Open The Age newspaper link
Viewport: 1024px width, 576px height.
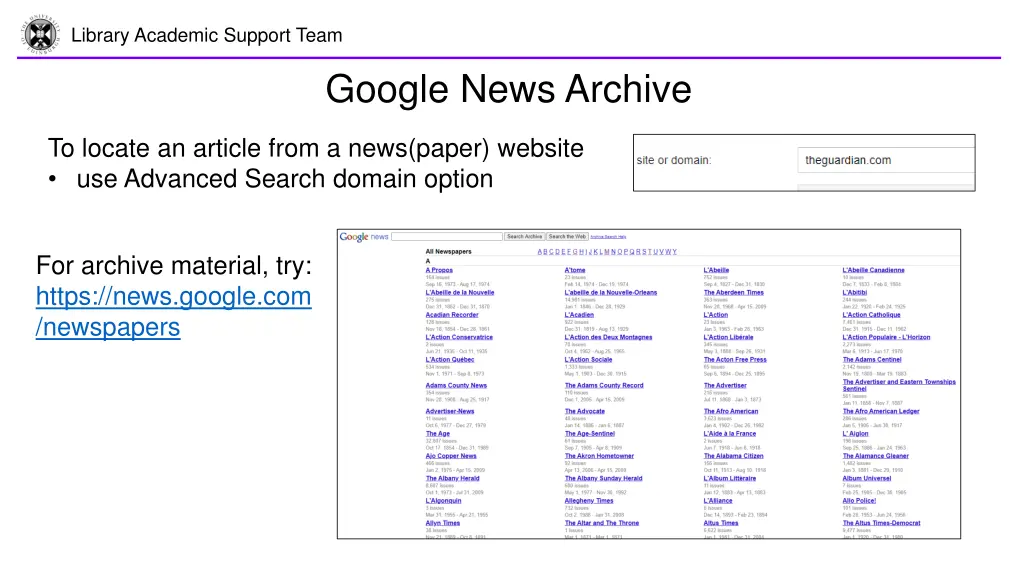[438, 434]
